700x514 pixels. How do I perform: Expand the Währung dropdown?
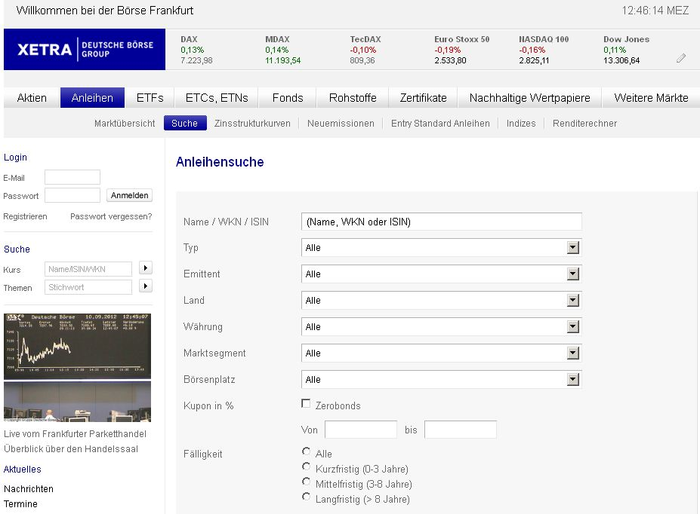click(441, 326)
